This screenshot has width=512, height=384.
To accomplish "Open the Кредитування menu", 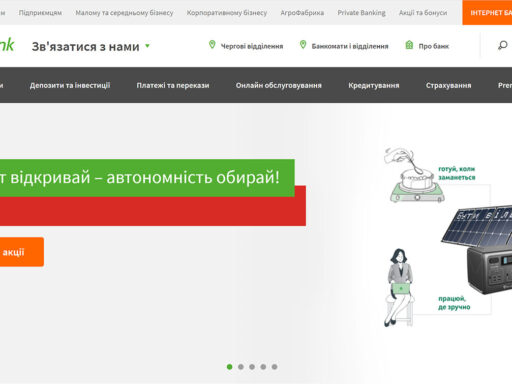I will point(374,85).
